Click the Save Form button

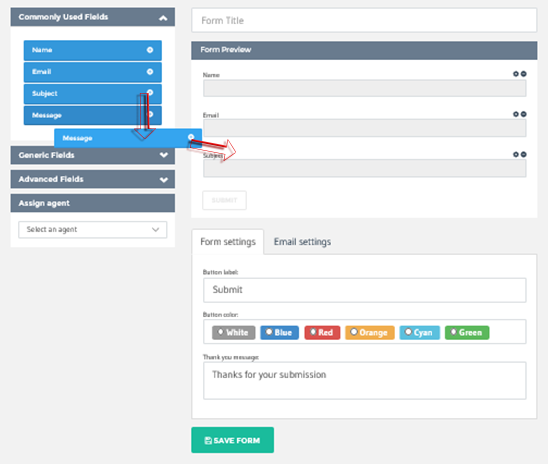(x=232, y=440)
